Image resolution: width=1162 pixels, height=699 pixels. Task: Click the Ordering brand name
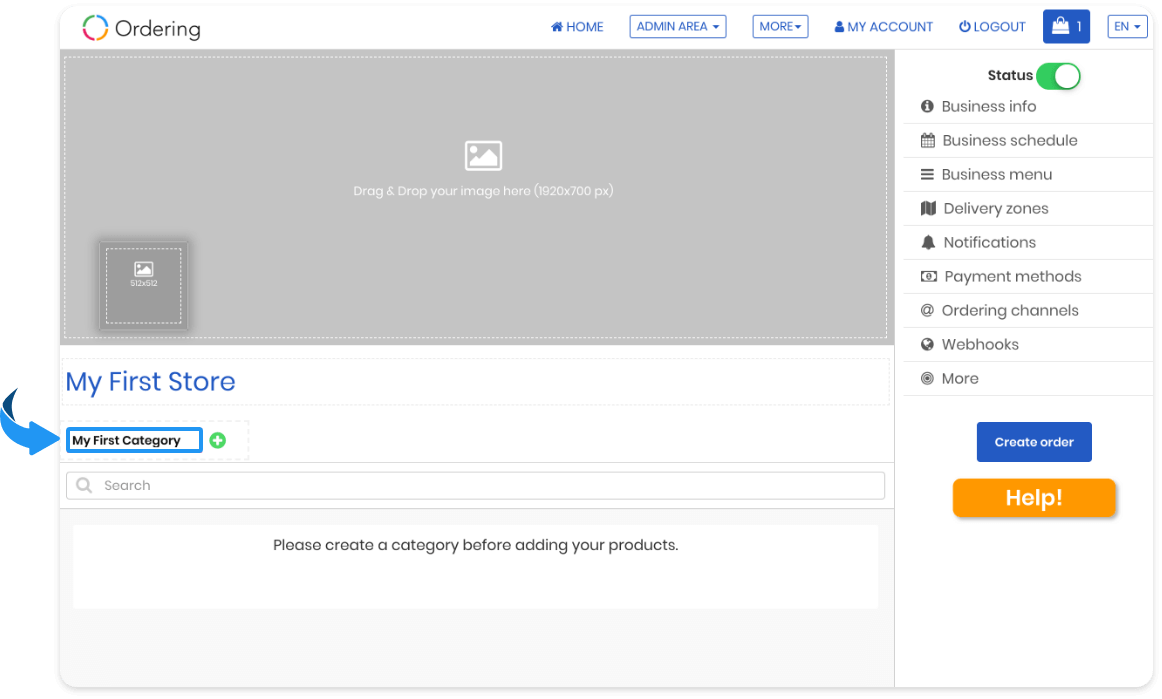click(x=158, y=29)
